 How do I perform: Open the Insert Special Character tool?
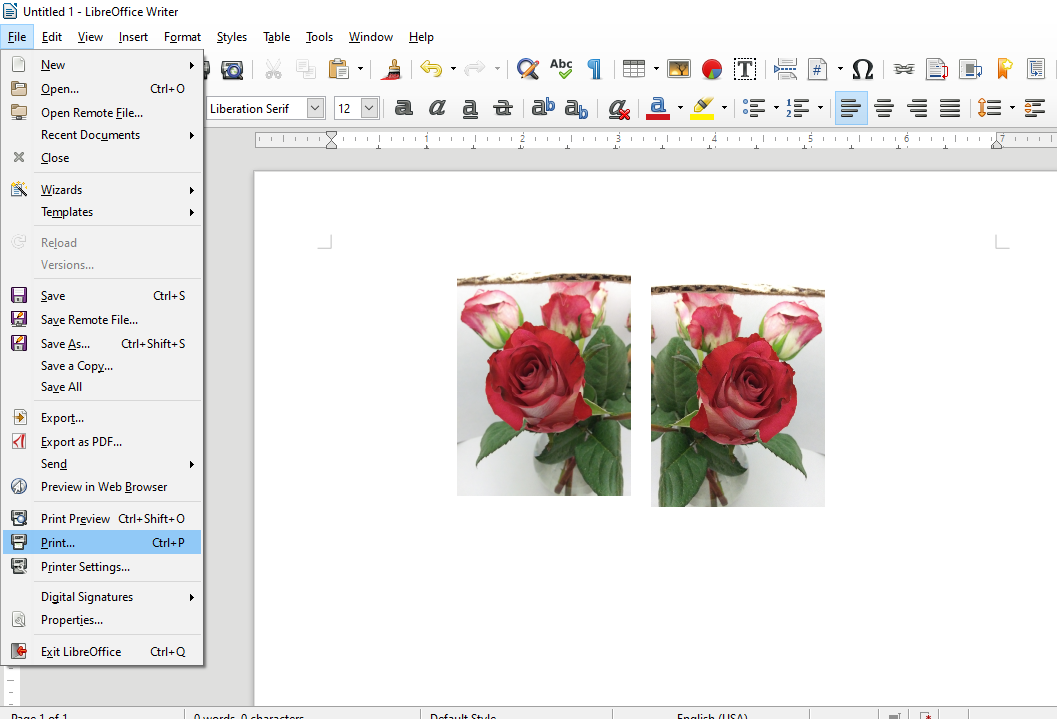coord(861,69)
